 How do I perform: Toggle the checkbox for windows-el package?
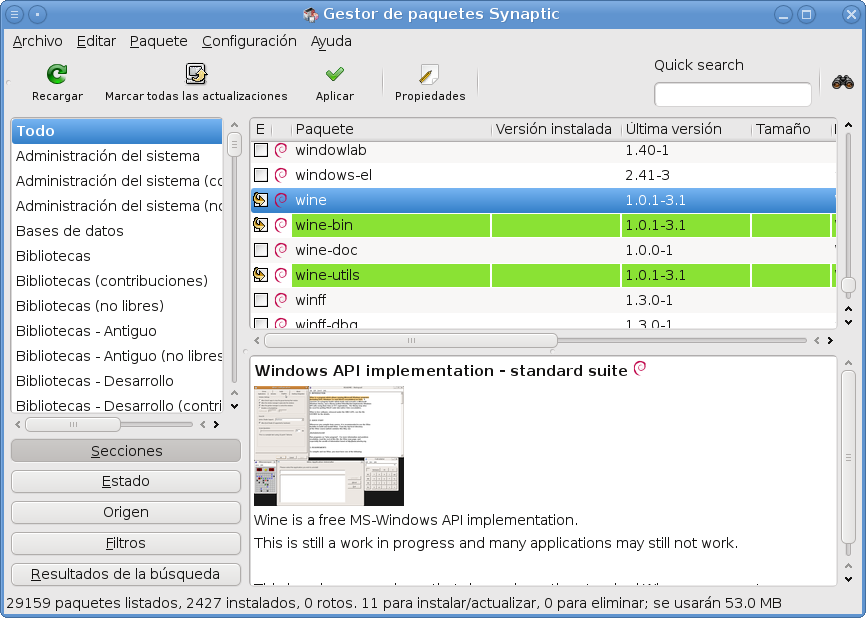[x=261, y=175]
